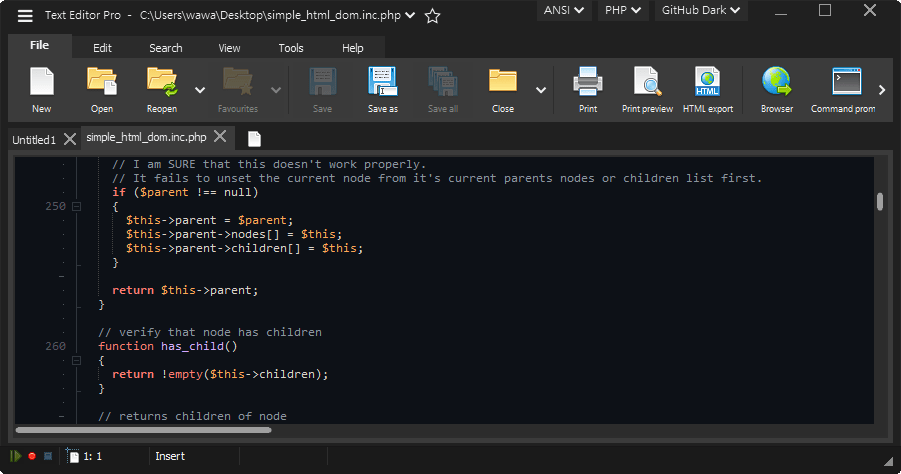This screenshot has height=474, width=901.
Task: Switch to the Search ribbon tab
Action: click(165, 48)
